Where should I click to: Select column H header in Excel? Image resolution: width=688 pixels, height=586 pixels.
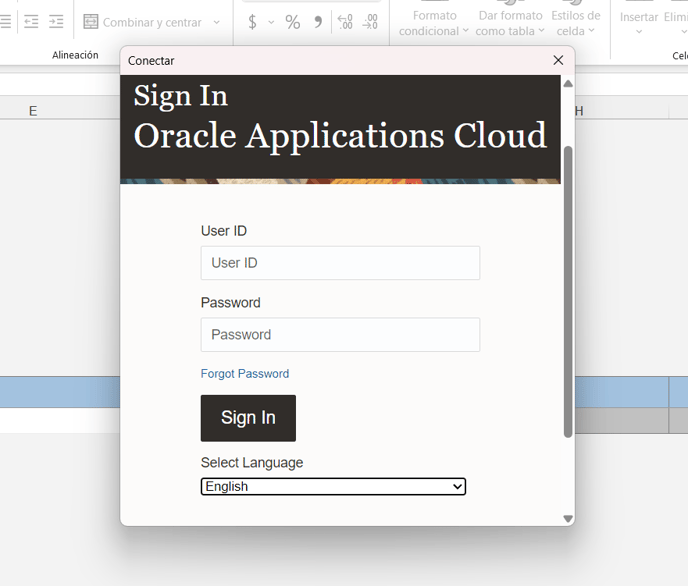click(x=580, y=111)
